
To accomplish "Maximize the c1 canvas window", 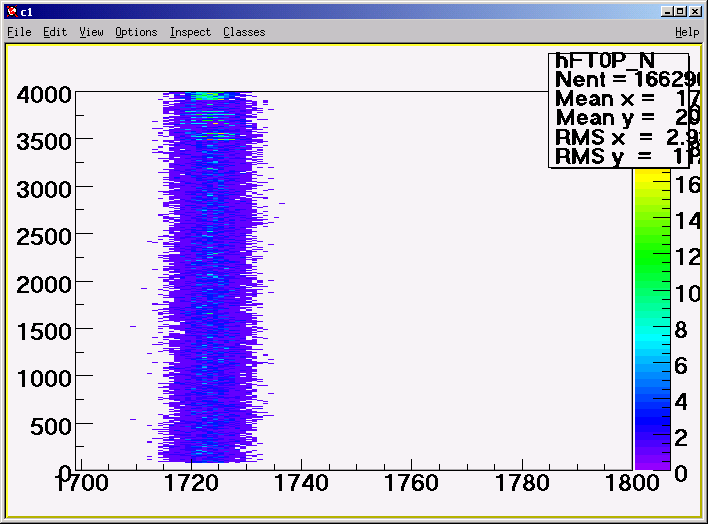I will pos(681,11).
